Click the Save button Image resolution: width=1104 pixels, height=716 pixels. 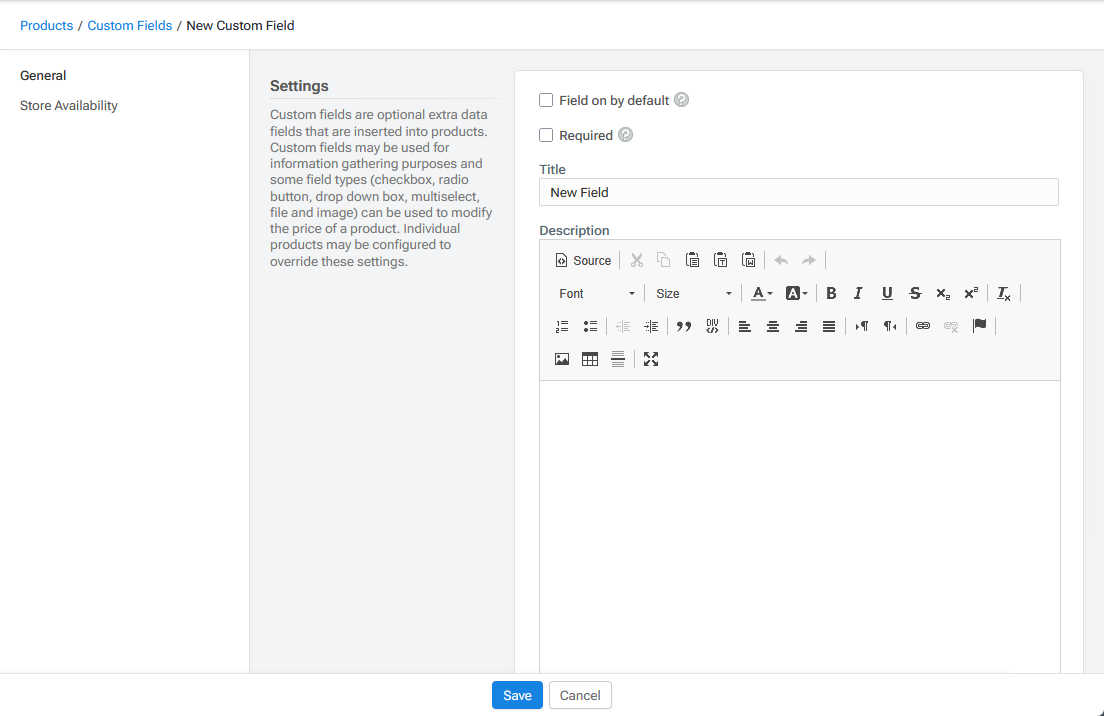pyautogui.click(x=517, y=695)
